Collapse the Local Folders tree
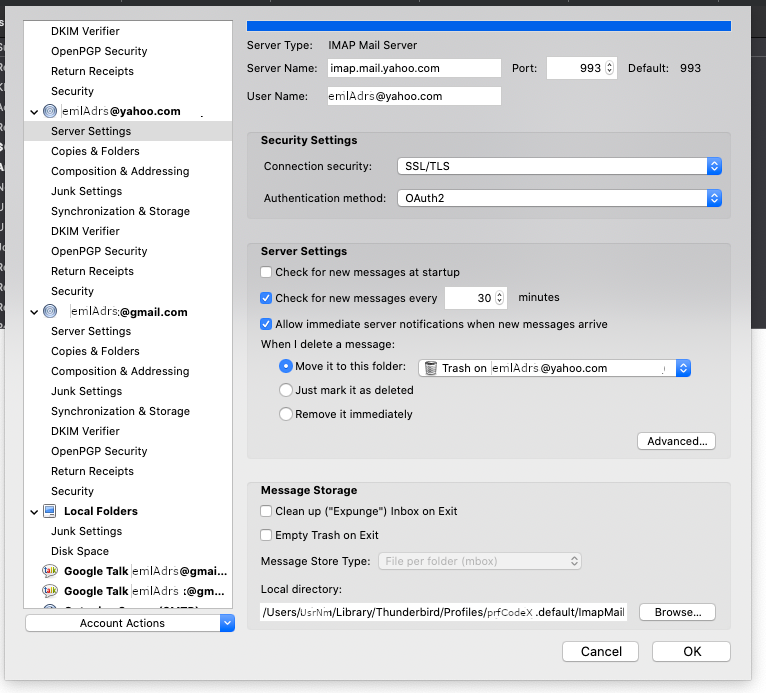The width and height of the screenshot is (766, 693). 34,512
